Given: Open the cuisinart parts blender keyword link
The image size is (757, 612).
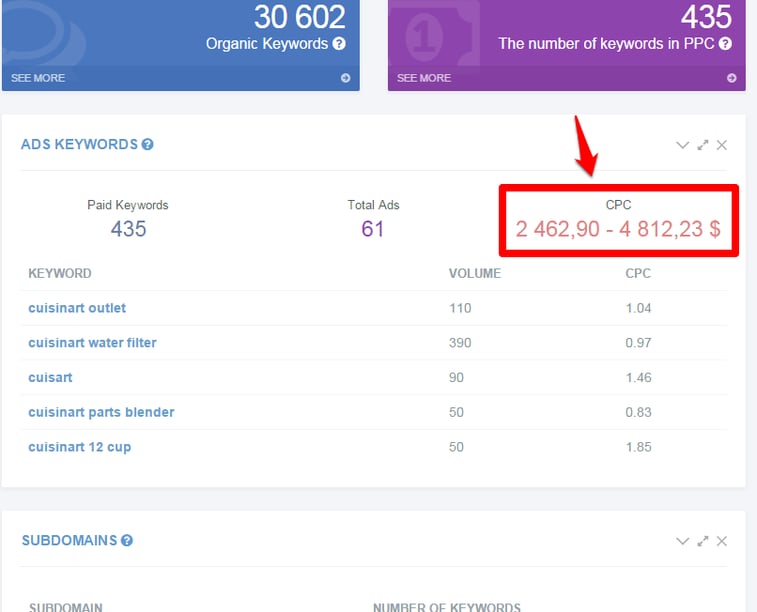Looking at the screenshot, I should 101,412.
